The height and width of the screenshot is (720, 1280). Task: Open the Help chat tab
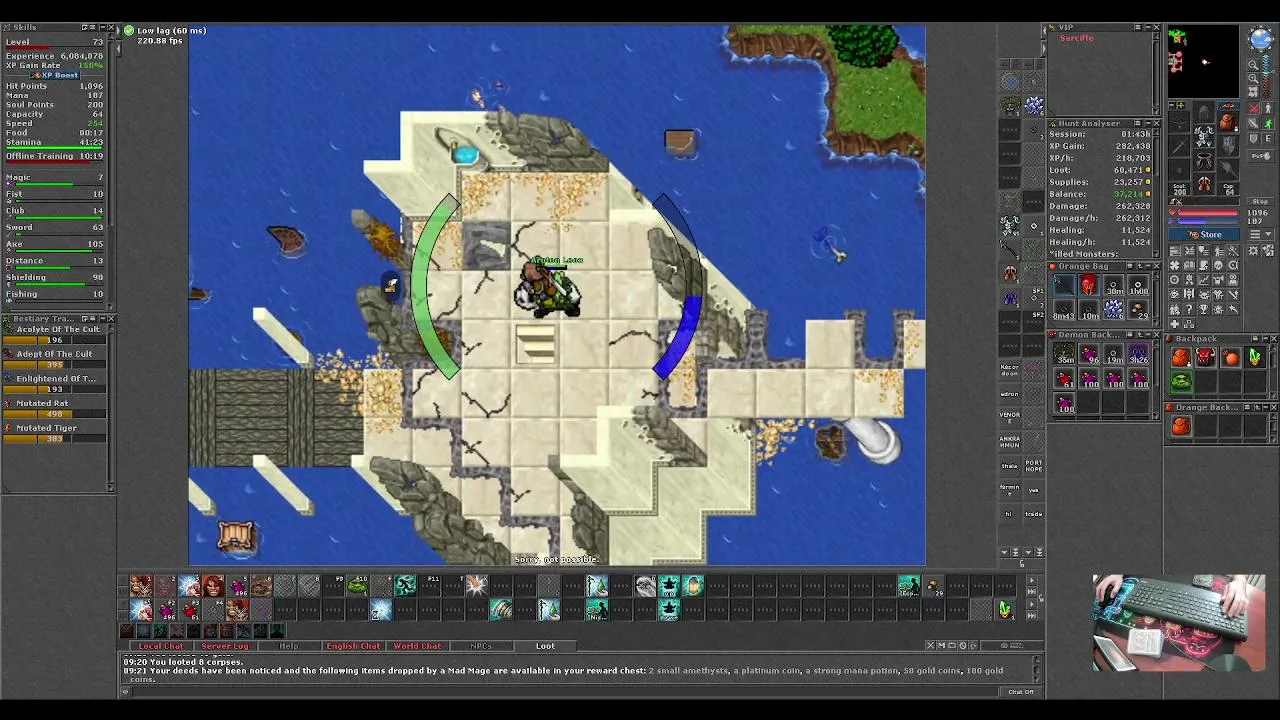point(288,646)
